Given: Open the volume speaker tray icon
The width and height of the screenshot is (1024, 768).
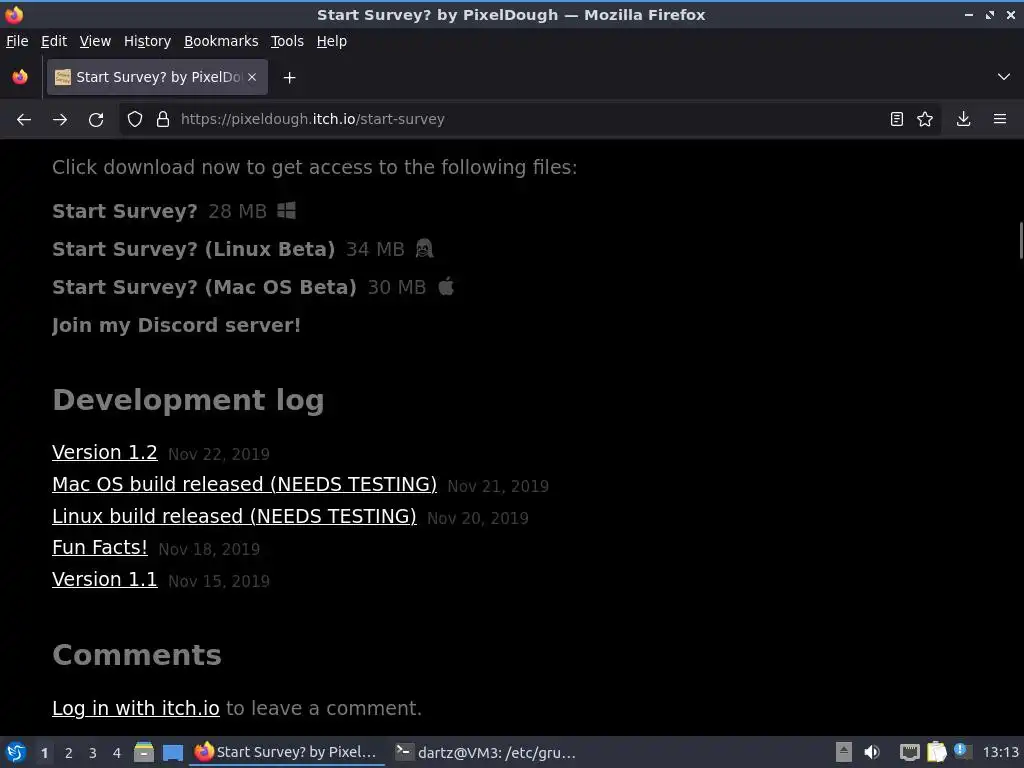Looking at the screenshot, I should [x=872, y=752].
